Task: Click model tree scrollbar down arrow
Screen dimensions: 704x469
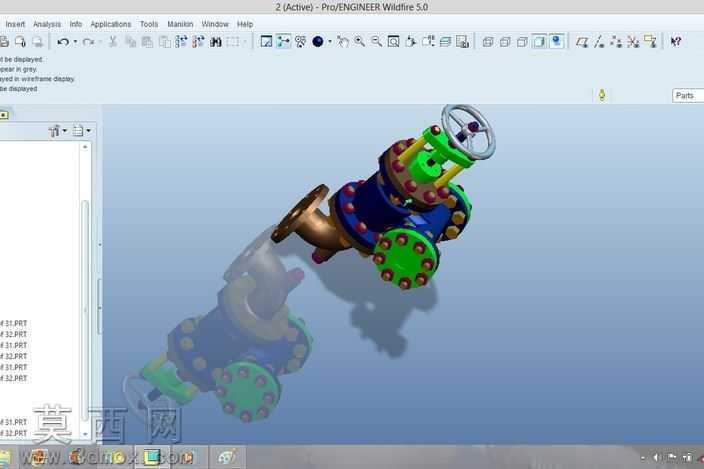Action: (85, 434)
